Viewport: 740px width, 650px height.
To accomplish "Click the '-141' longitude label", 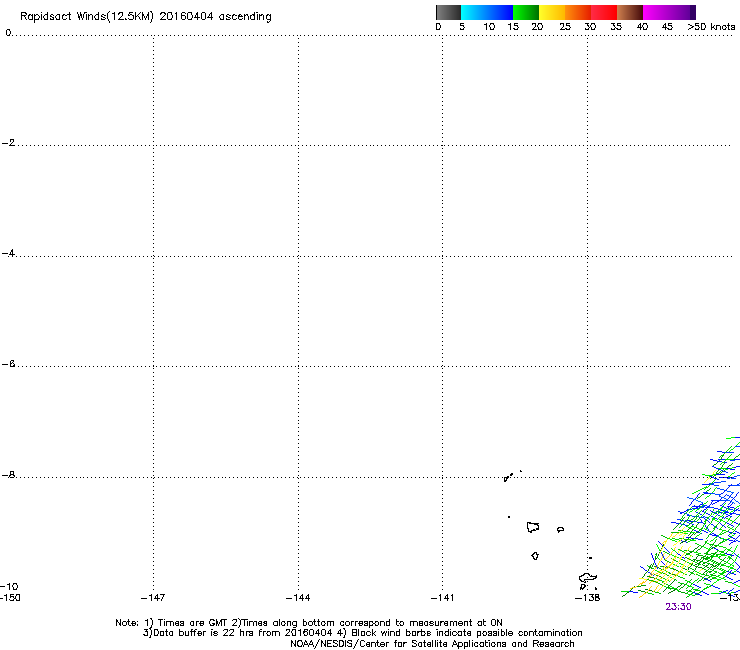I will click(442, 598).
